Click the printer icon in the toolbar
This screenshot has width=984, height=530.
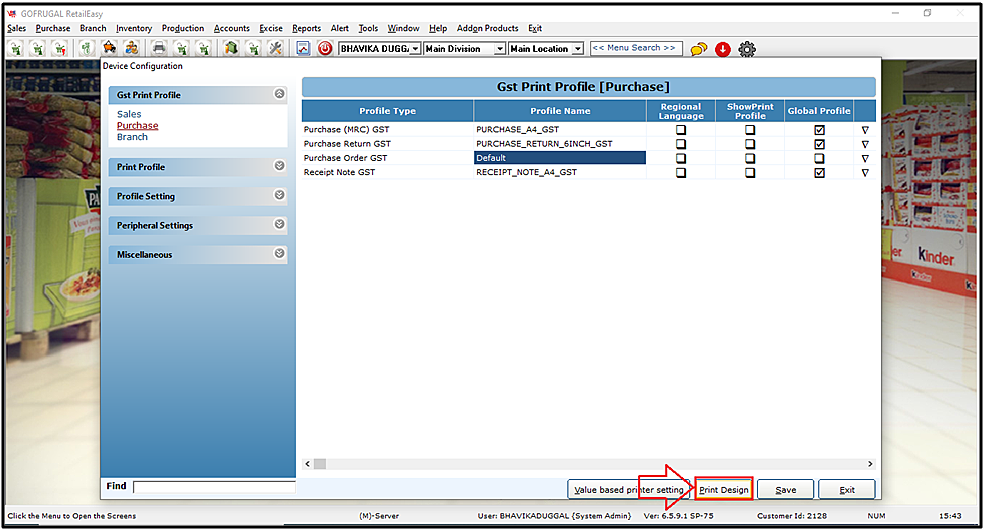[x=159, y=48]
